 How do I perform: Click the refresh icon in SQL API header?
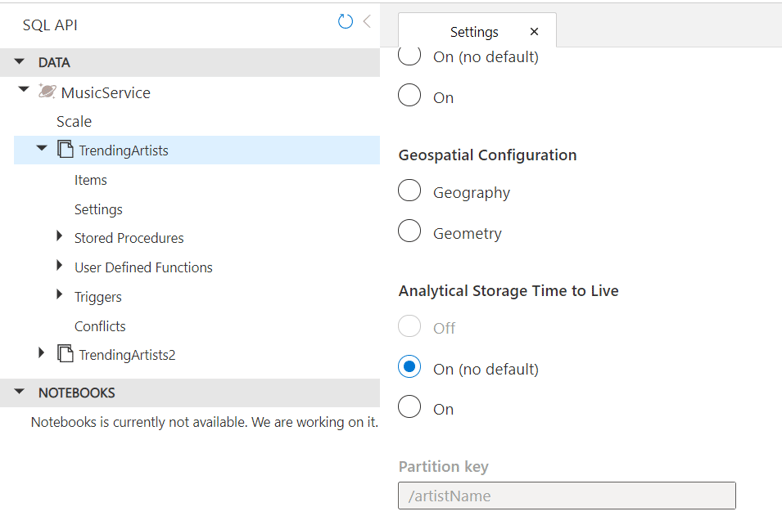[x=345, y=21]
